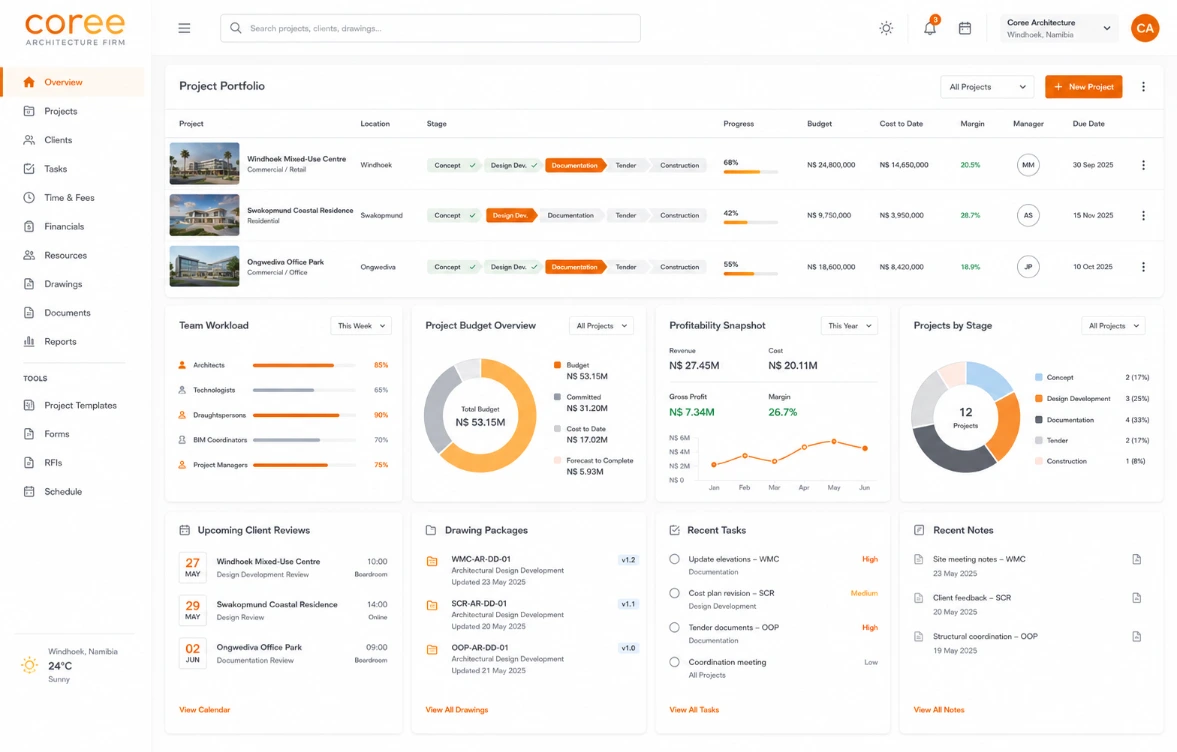Open the hamburger menu icon
The image size is (1177, 752).
pos(184,29)
